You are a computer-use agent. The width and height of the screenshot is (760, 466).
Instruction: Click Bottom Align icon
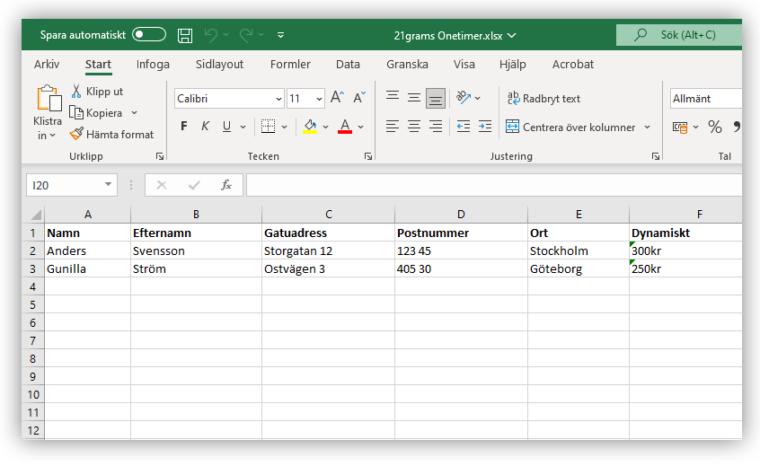[x=435, y=98]
